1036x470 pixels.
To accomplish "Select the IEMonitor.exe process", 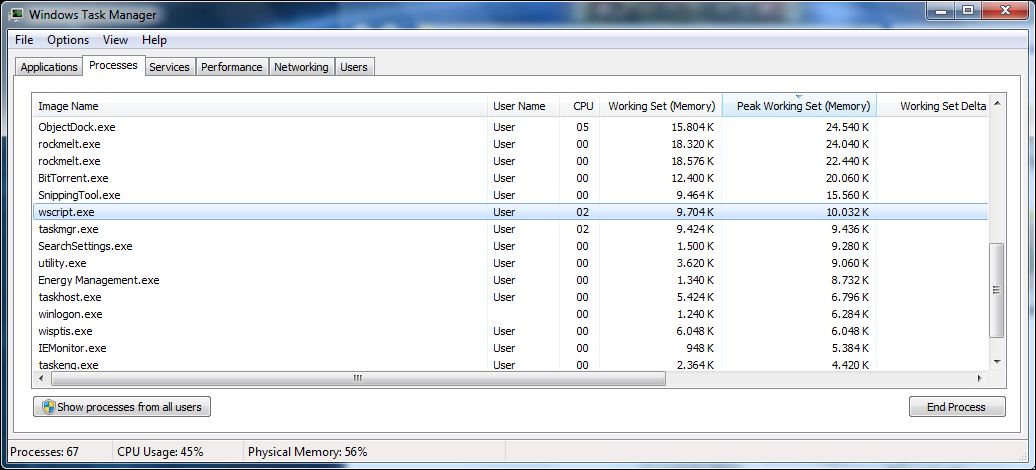I will 510,348.
